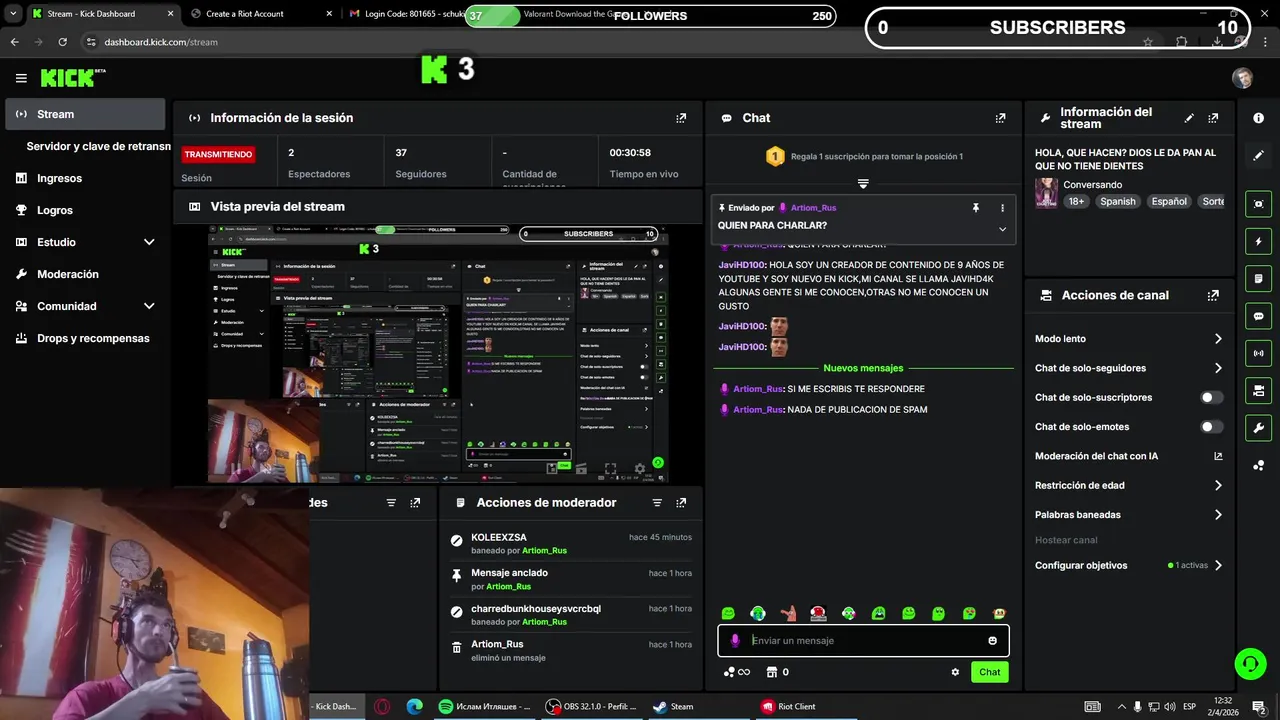Open chat settings gear icon
The width and height of the screenshot is (1280, 720).
coord(955,672)
